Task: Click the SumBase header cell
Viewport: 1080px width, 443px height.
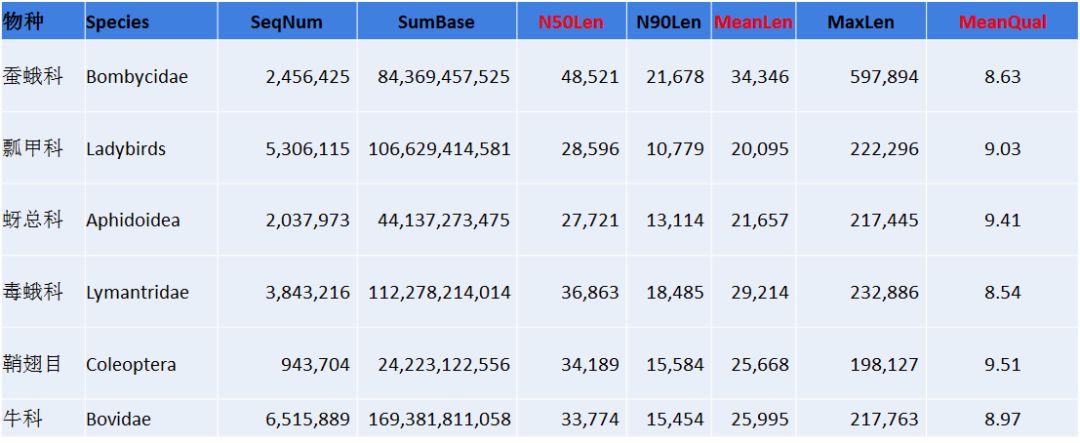Action: (436, 23)
